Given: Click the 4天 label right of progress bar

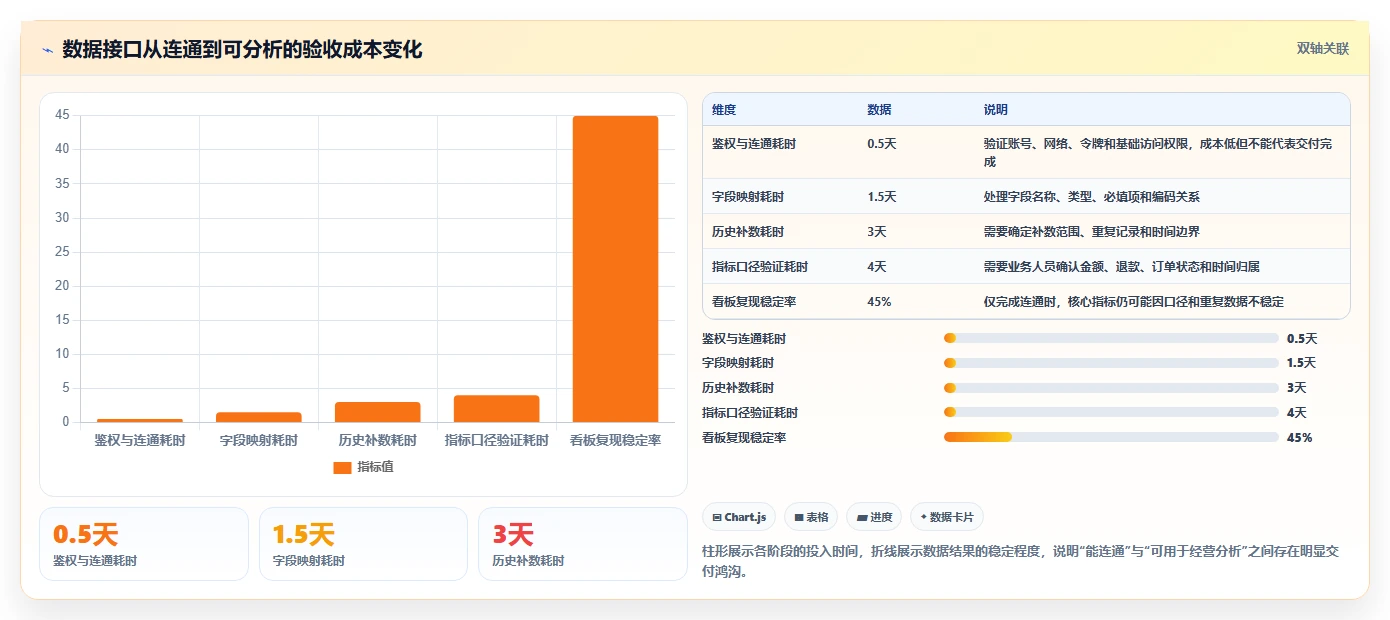Looking at the screenshot, I should (x=1296, y=413).
